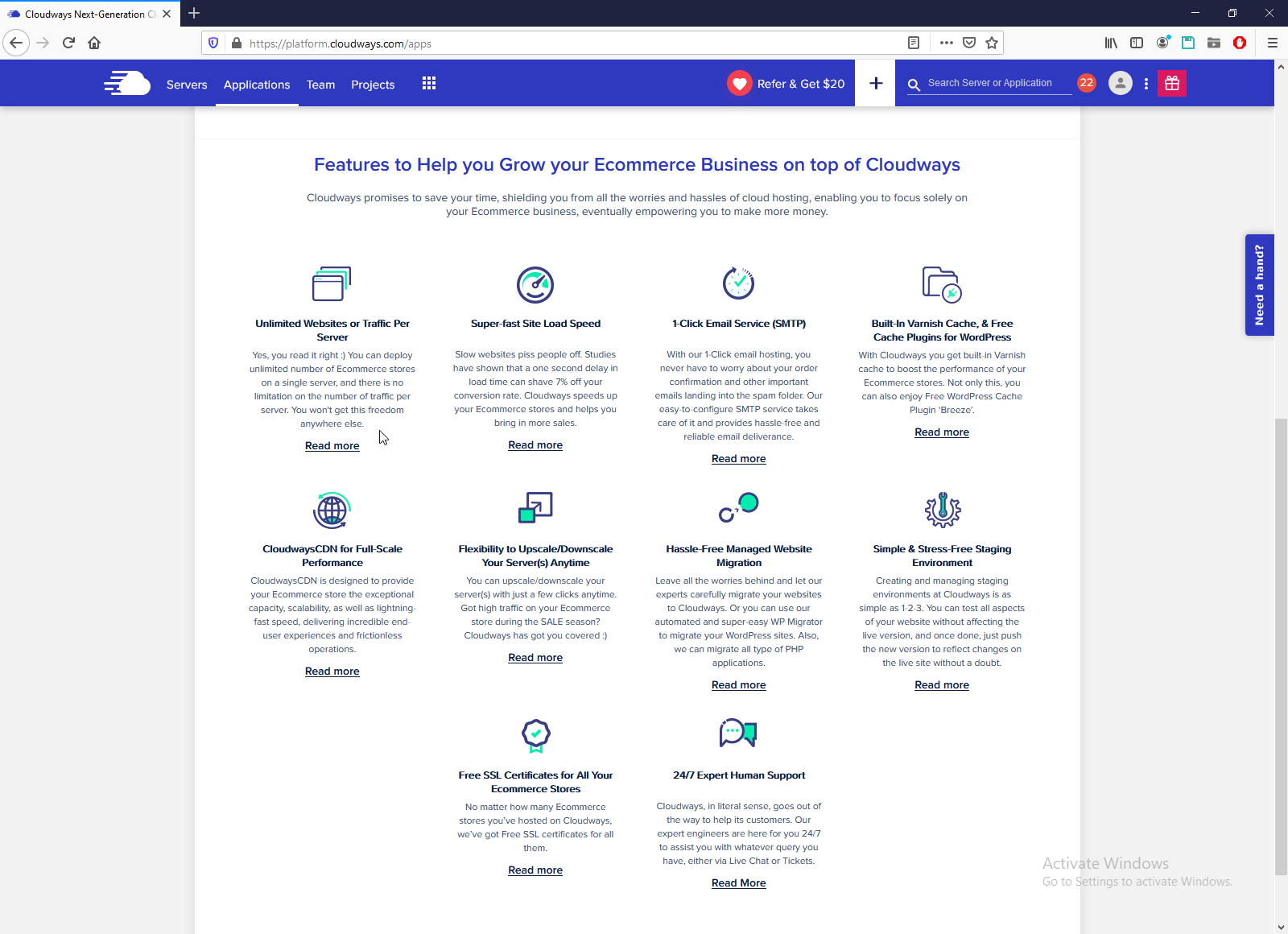Read more about Built-In Varnish Cache
Image resolution: width=1288 pixels, height=934 pixels.
(x=942, y=432)
